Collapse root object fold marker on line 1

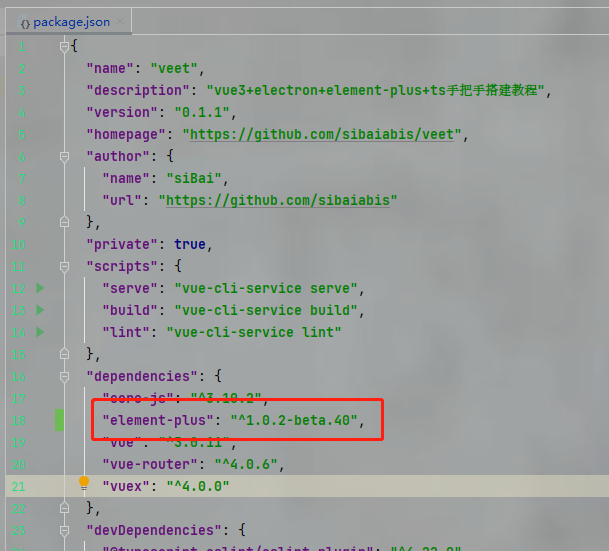[x=64, y=47]
